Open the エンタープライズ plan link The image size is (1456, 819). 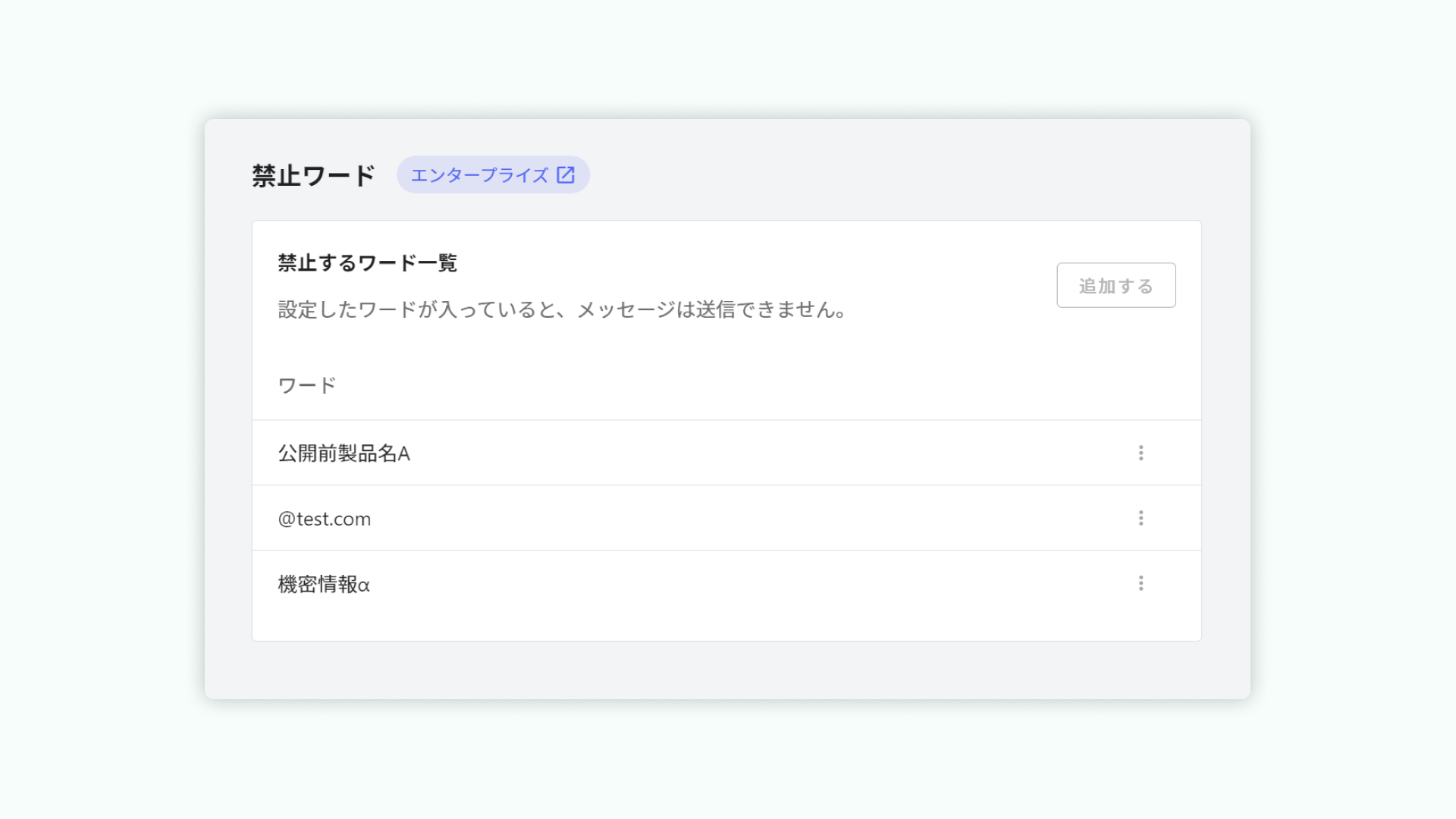pyautogui.click(x=482, y=174)
